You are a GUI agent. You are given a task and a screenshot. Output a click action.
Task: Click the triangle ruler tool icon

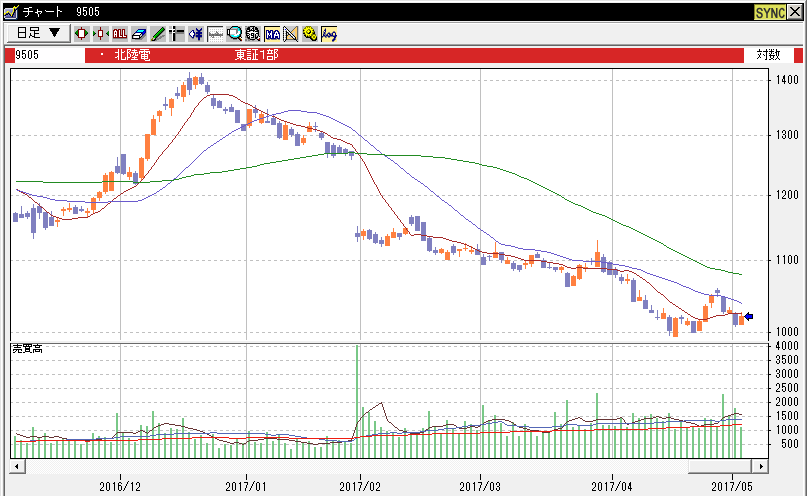[291, 33]
